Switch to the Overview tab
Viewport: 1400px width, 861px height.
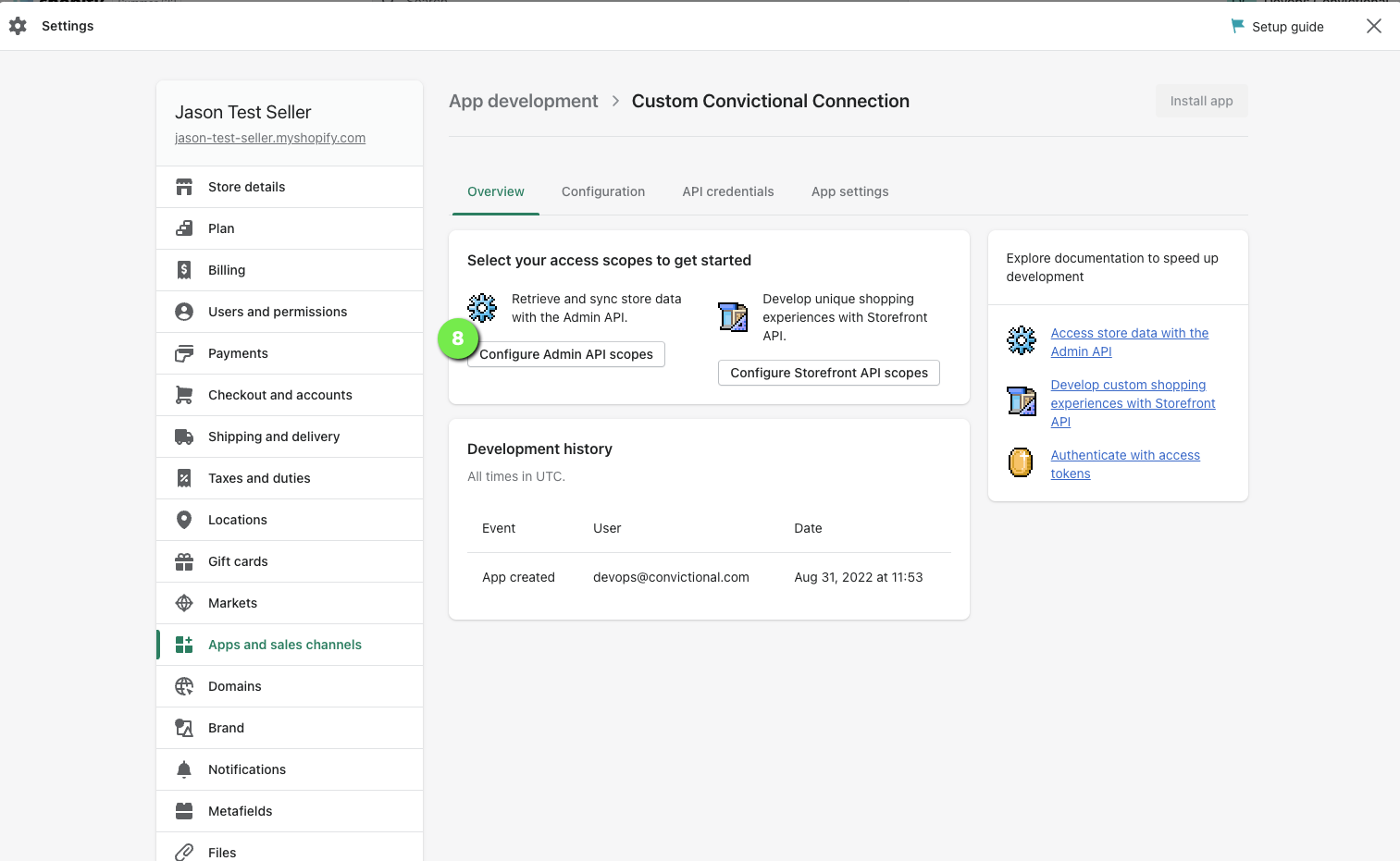pyautogui.click(x=496, y=191)
